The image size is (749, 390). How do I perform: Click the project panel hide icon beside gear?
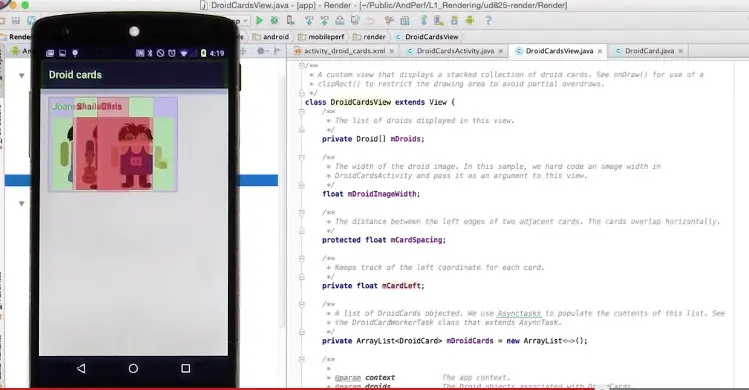pyautogui.click(x=277, y=51)
